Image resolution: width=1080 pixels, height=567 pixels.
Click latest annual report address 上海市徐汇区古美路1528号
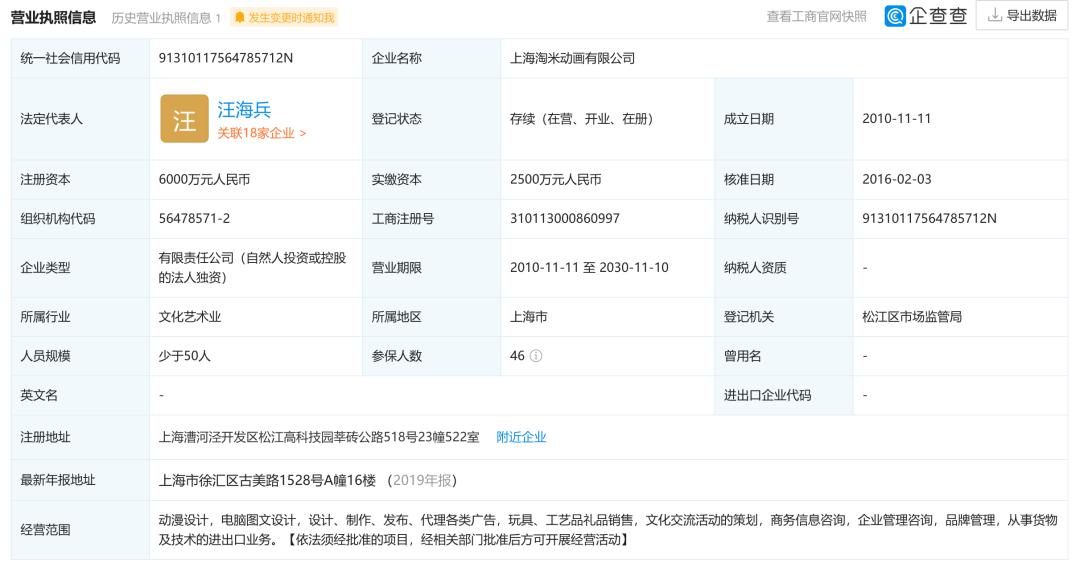tap(267, 480)
